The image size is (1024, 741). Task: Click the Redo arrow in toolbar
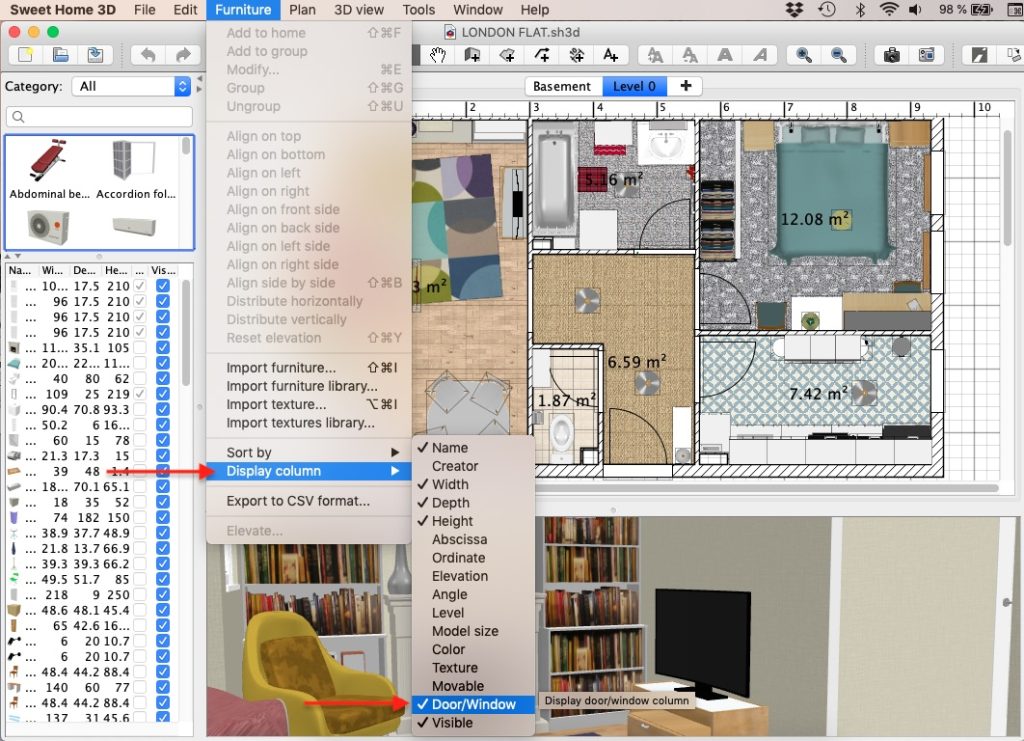pos(182,55)
